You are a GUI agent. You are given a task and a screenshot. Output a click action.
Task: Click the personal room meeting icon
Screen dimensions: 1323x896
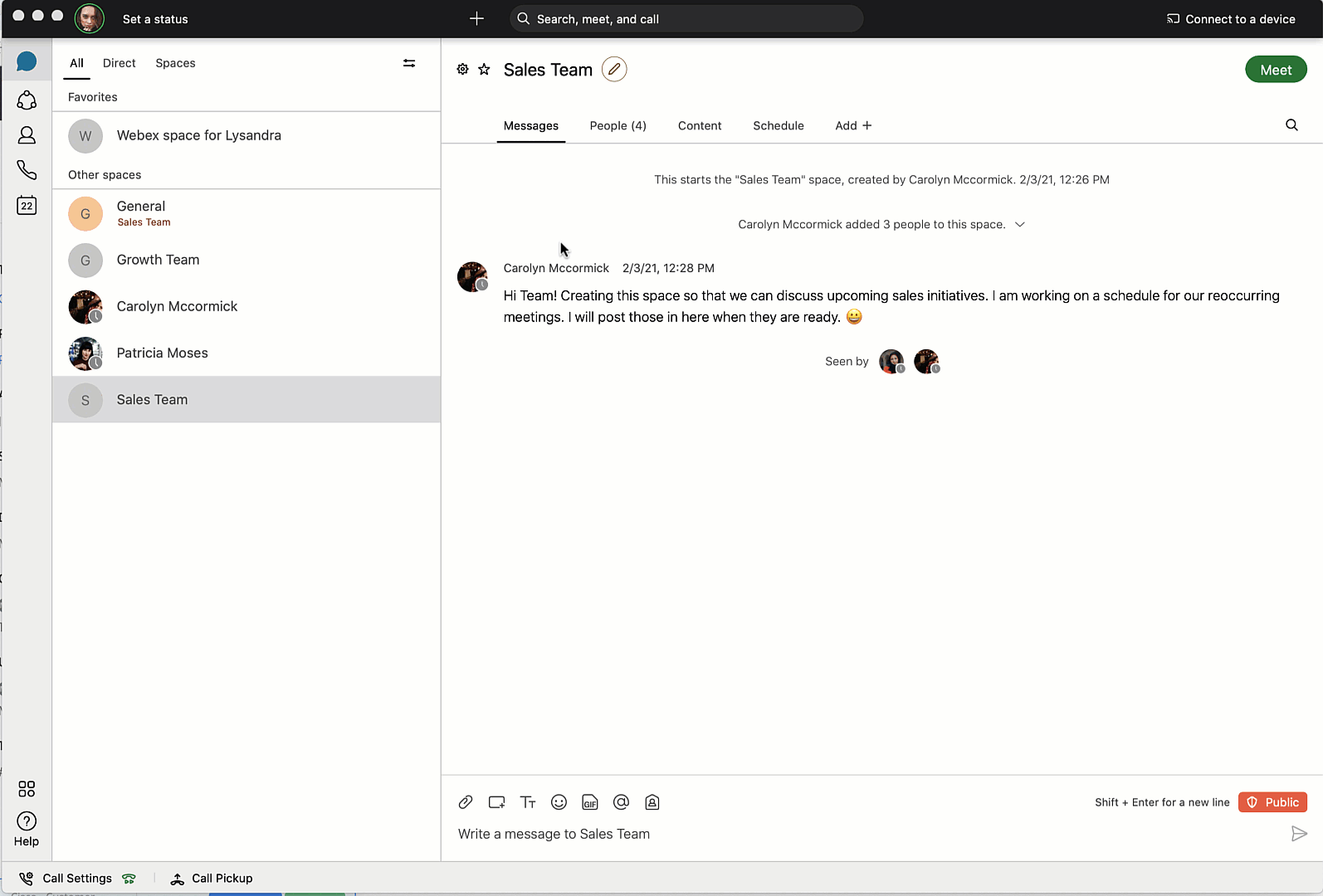652,802
